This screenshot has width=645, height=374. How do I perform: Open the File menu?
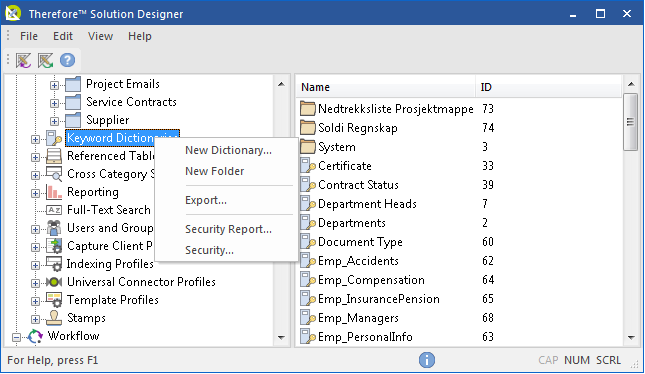(29, 36)
